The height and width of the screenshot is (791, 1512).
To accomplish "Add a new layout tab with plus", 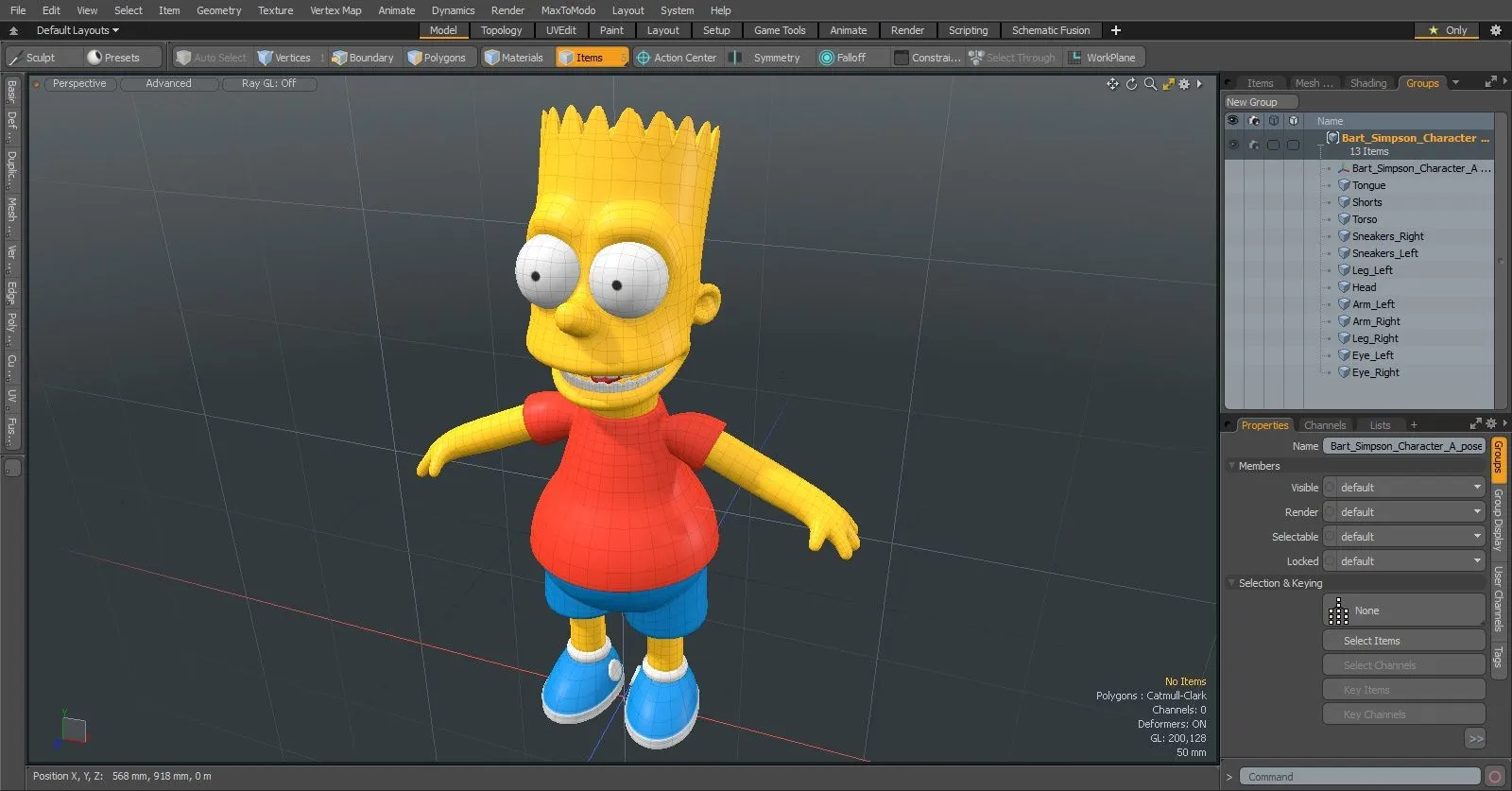I will 1115,30.
